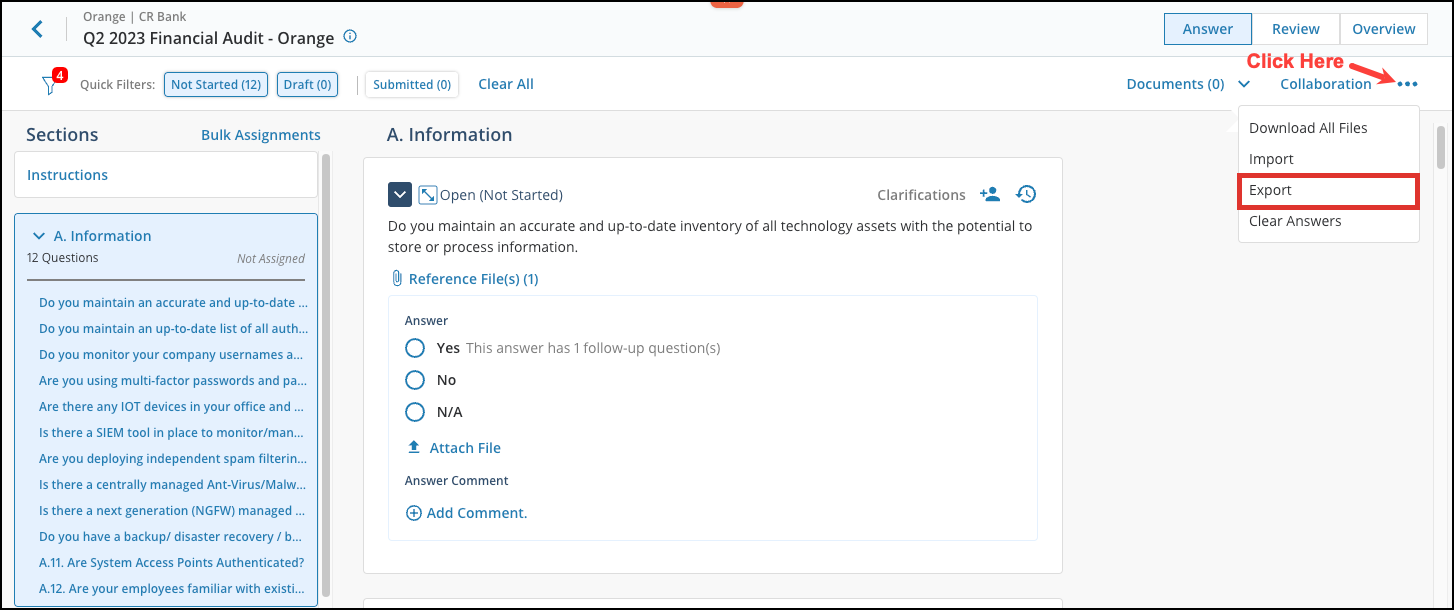Open the filter funnel icon with badge 4

51,84
